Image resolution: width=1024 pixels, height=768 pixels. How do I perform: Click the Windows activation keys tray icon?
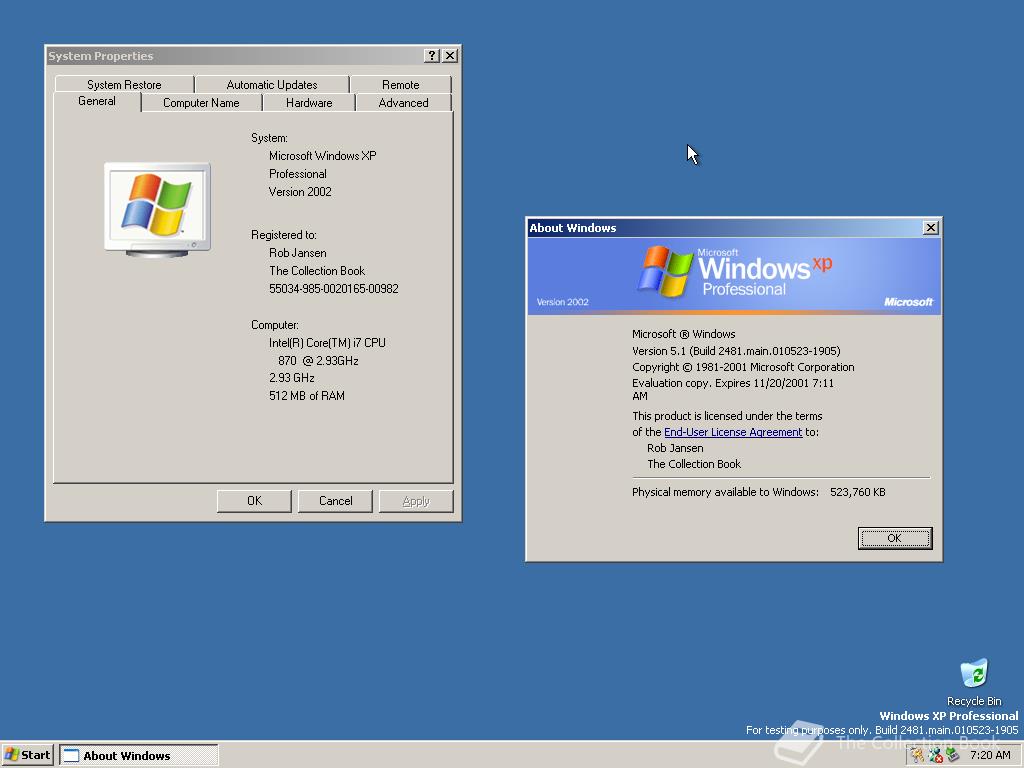click(x=918, y=756)
